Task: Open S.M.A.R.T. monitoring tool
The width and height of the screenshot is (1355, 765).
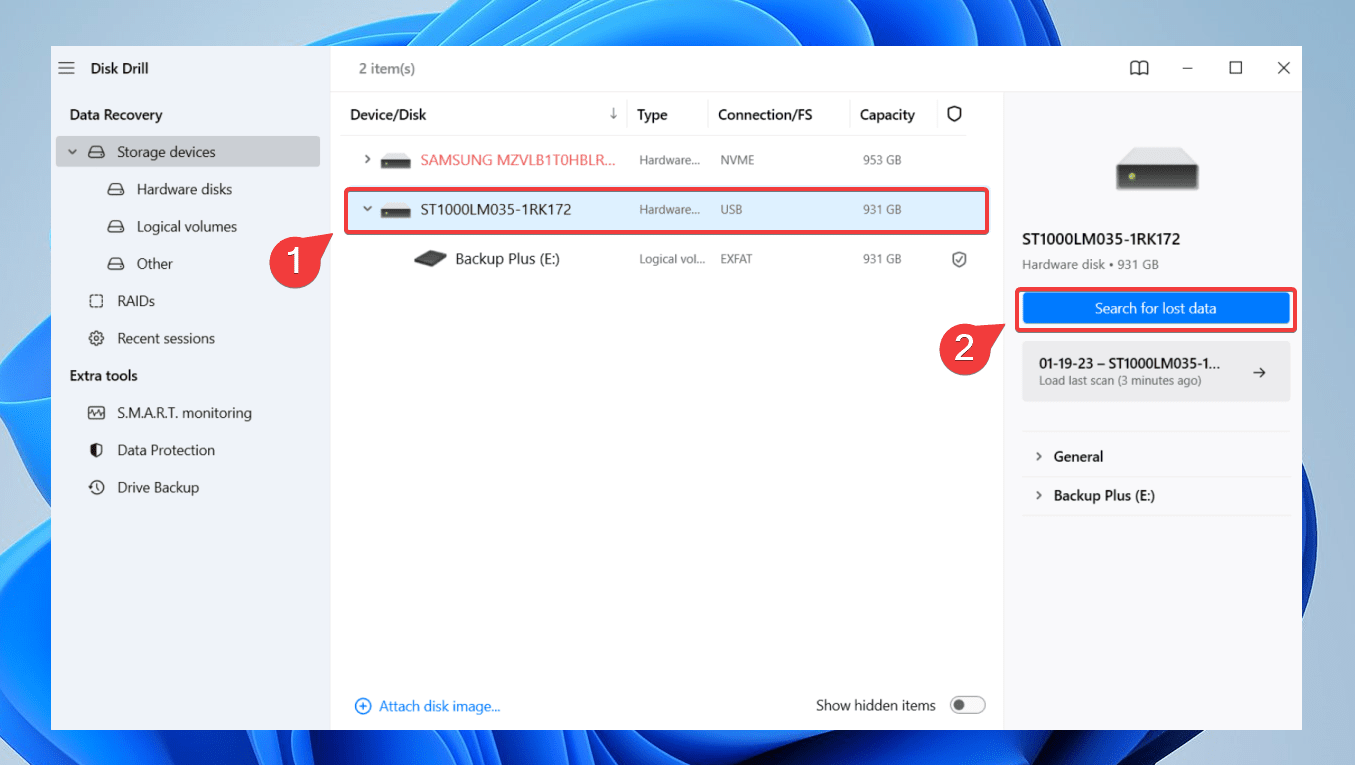Action: coord(184,413)
